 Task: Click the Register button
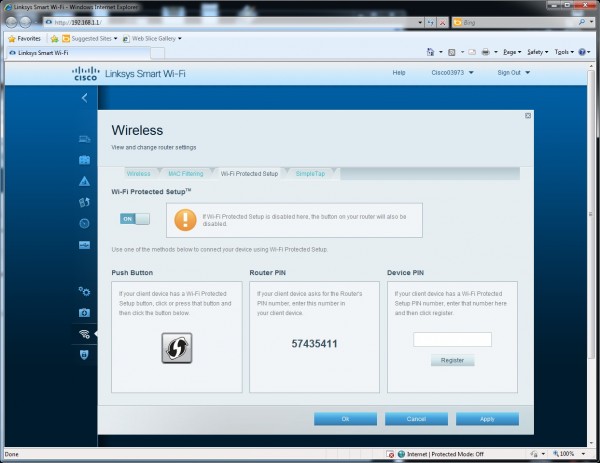[452, 360]
